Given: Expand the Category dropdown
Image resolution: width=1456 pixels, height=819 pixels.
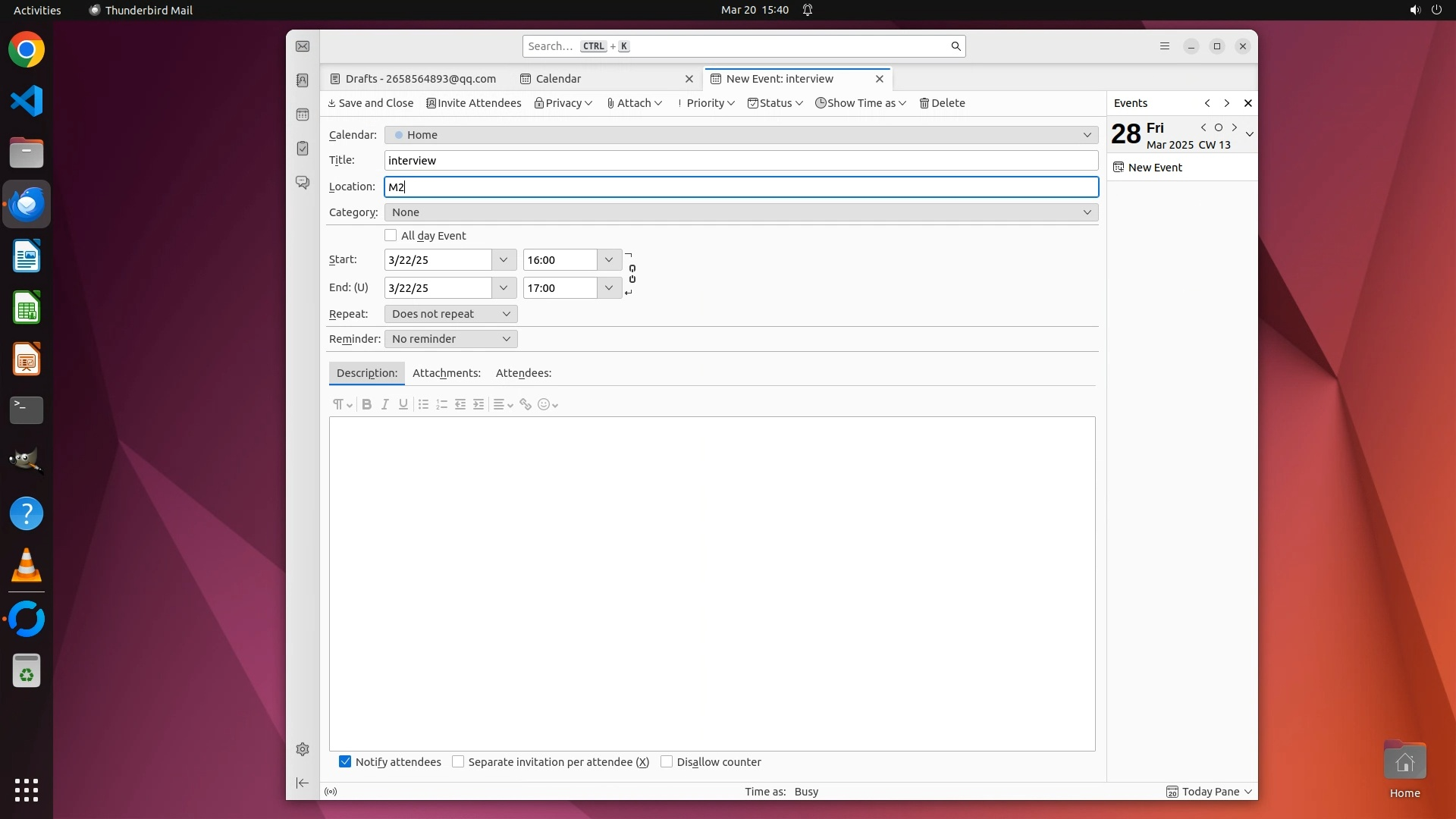Looking at the screenshot, I should tap(741, 212).
